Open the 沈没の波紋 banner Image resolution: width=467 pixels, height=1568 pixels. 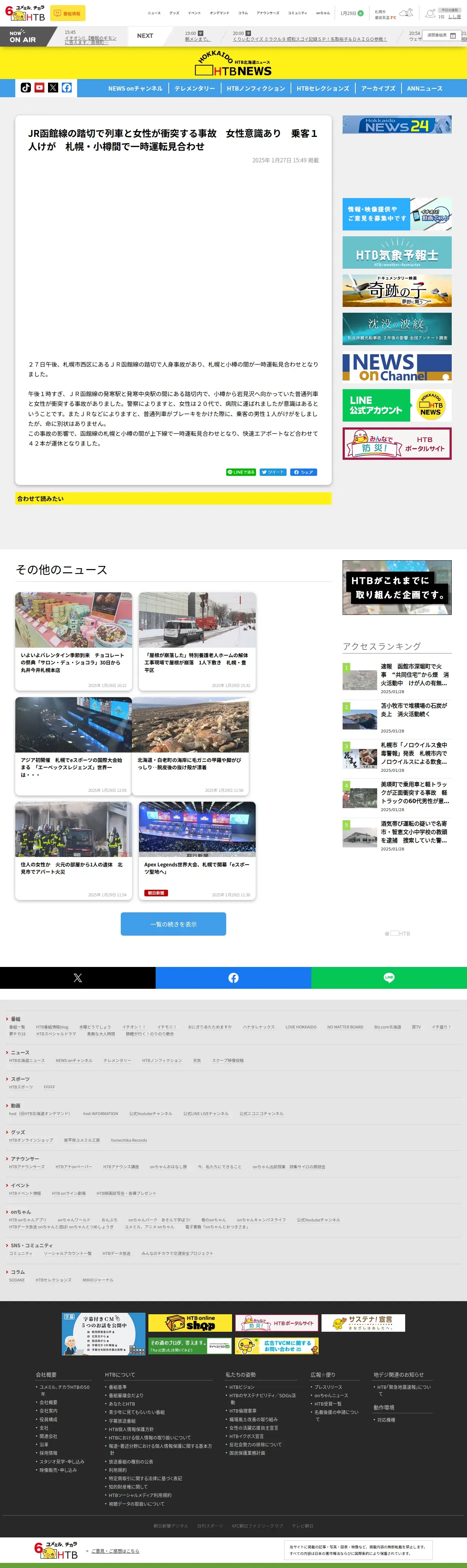coord(397,329)
